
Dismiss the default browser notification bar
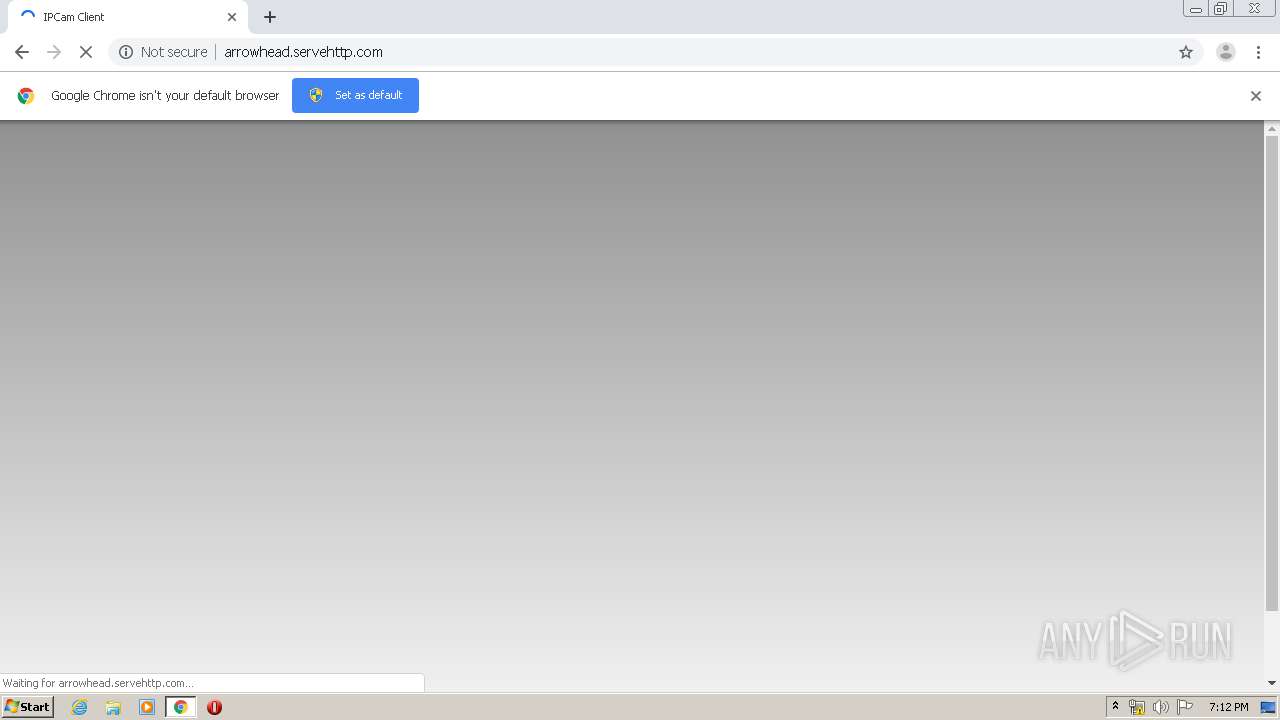point(1256,96)
